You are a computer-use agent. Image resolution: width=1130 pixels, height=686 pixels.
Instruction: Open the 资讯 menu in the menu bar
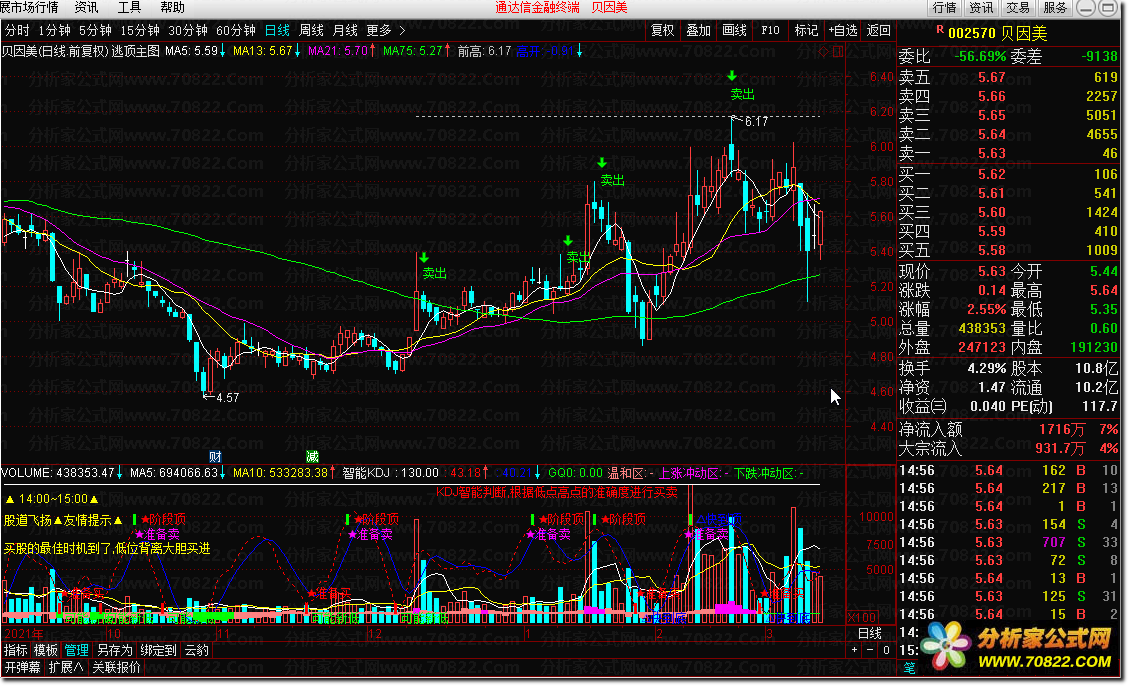[86, 8]
